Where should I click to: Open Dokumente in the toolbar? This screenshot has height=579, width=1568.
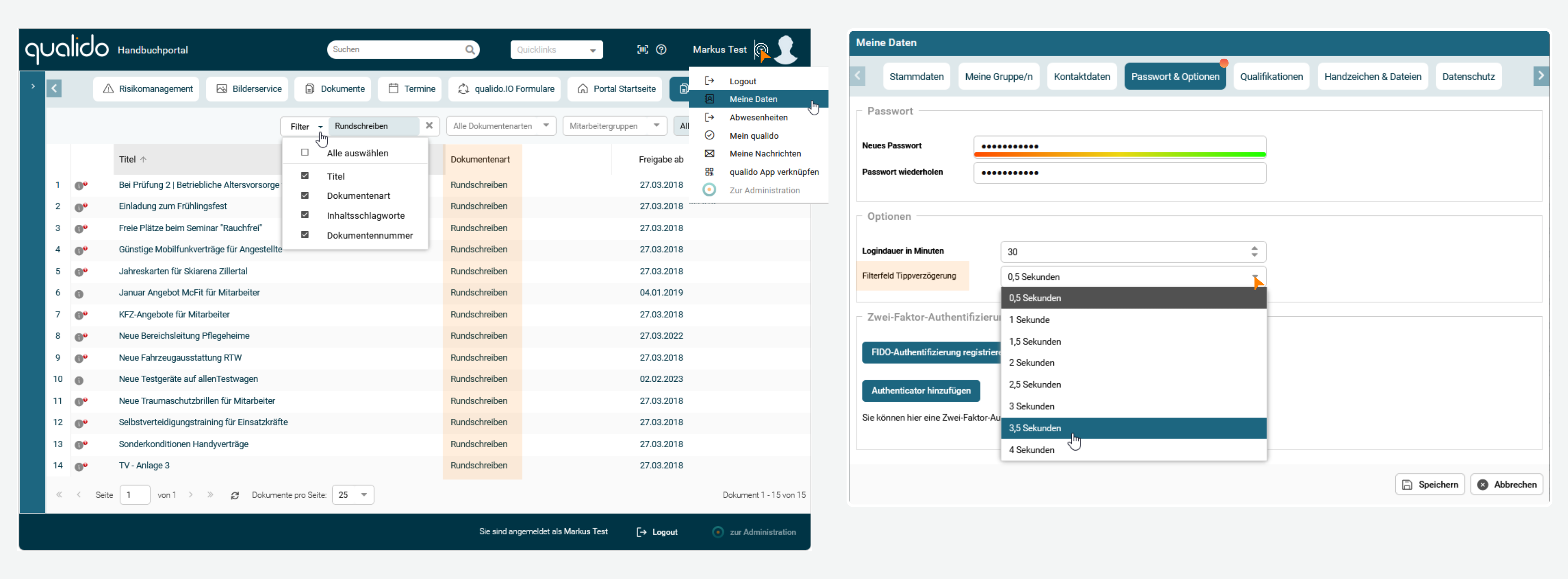coord(333,89)
